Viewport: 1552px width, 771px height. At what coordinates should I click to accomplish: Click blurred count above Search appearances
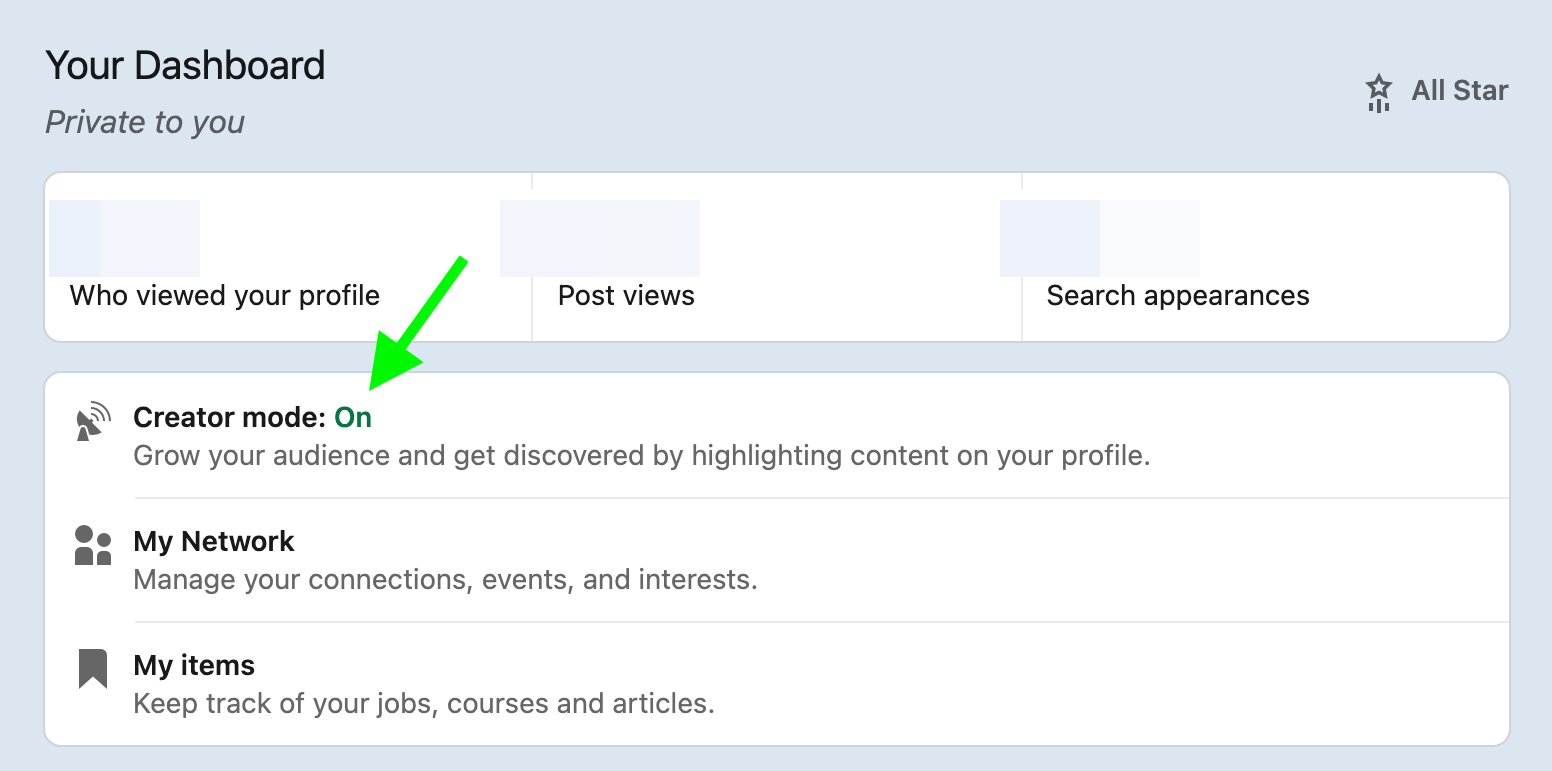1100,238
